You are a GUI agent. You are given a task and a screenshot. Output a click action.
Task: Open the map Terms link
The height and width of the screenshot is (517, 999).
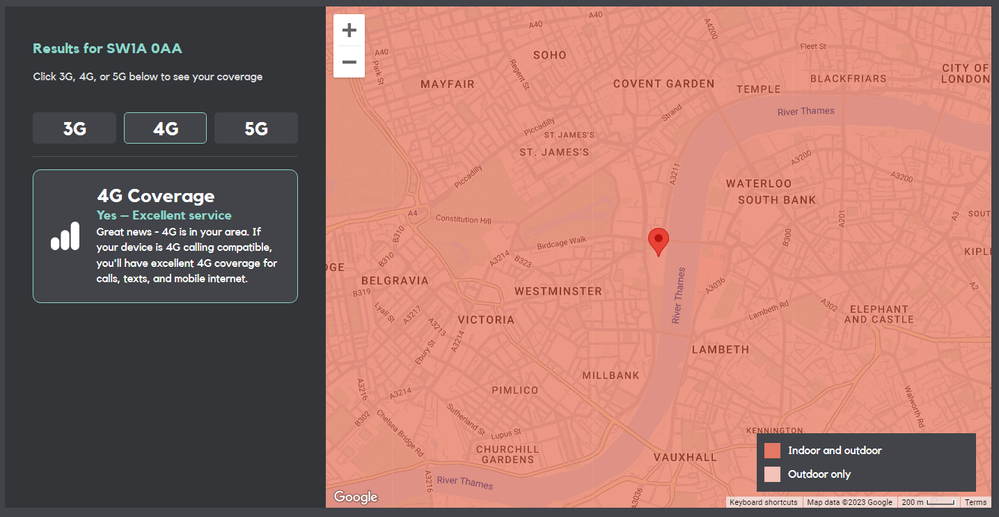975,502
